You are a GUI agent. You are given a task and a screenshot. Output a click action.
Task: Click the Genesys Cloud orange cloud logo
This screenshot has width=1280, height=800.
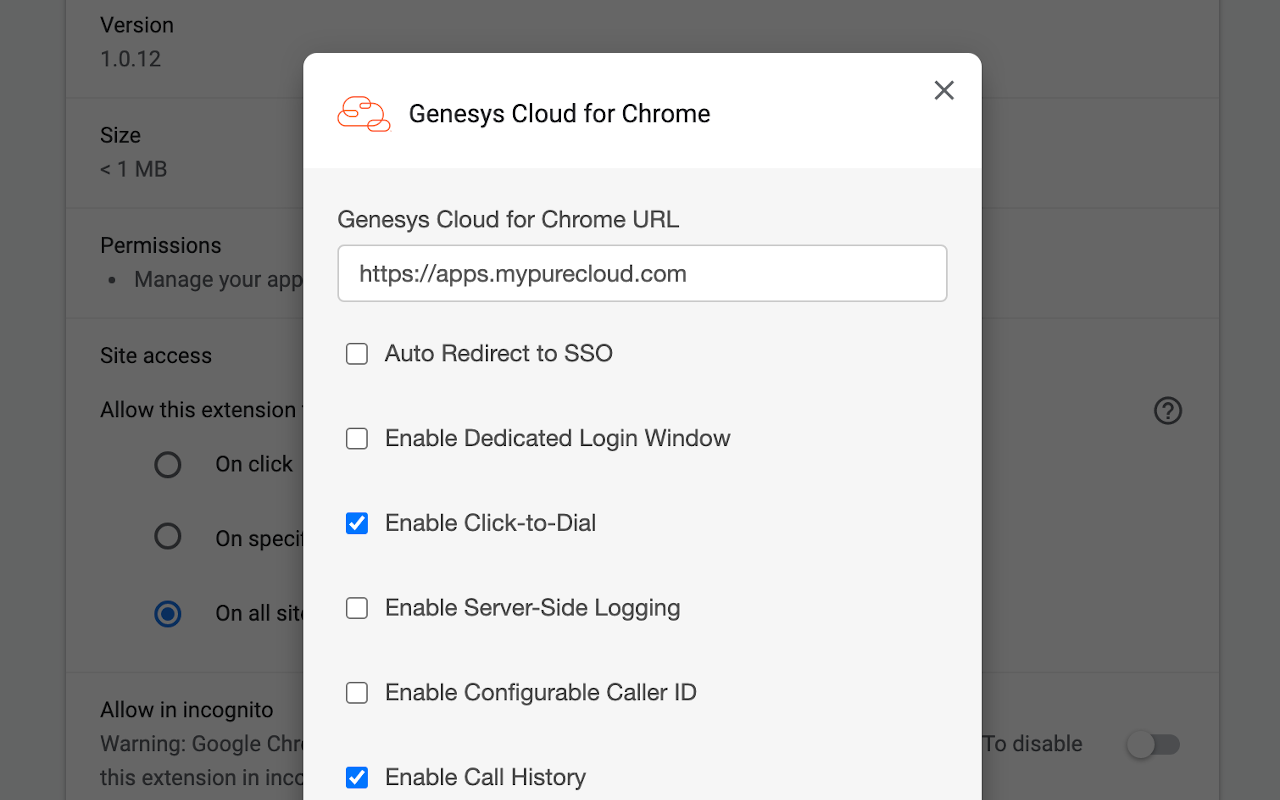(x=364, y=114)
